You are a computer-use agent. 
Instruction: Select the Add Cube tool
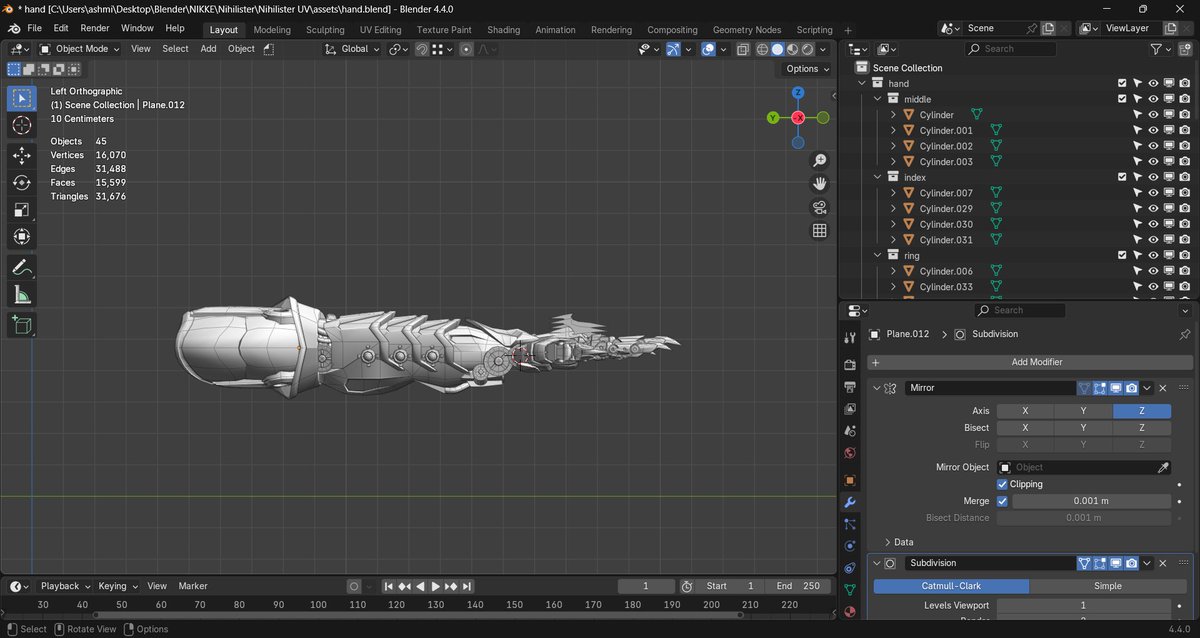tap(22, 324)
